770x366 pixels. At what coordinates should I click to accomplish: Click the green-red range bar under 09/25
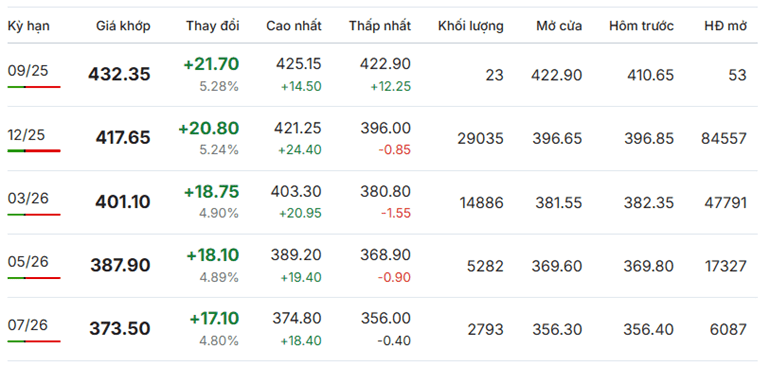coord(34,87)
